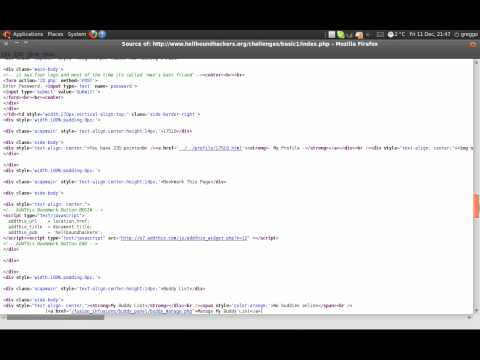Click the addthis_url location.href line
The width and height of the screenshot is (480, 360).
pyautogui.click(x=48, y=221)
